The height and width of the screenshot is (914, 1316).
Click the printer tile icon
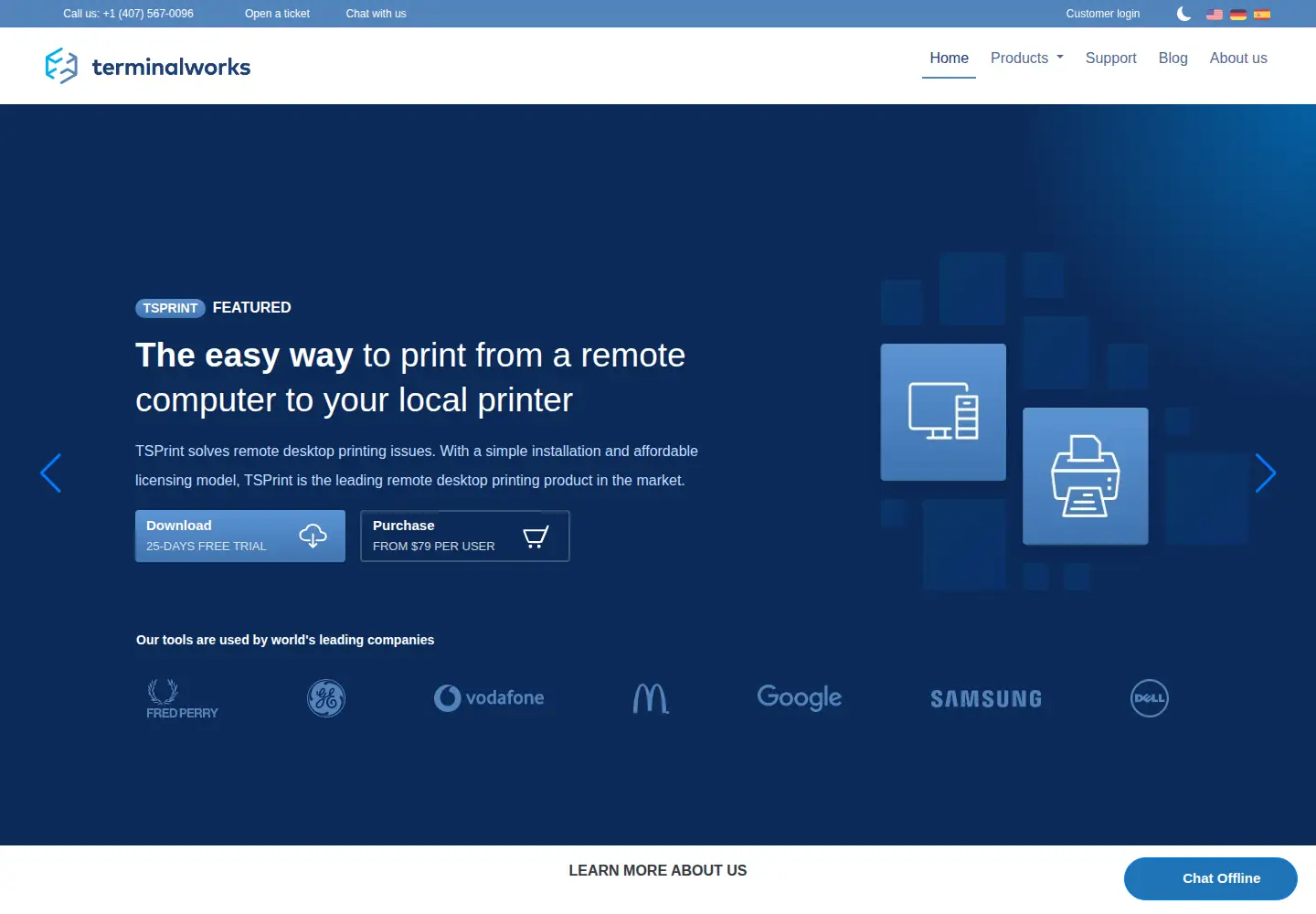(x=1085, y=476)
